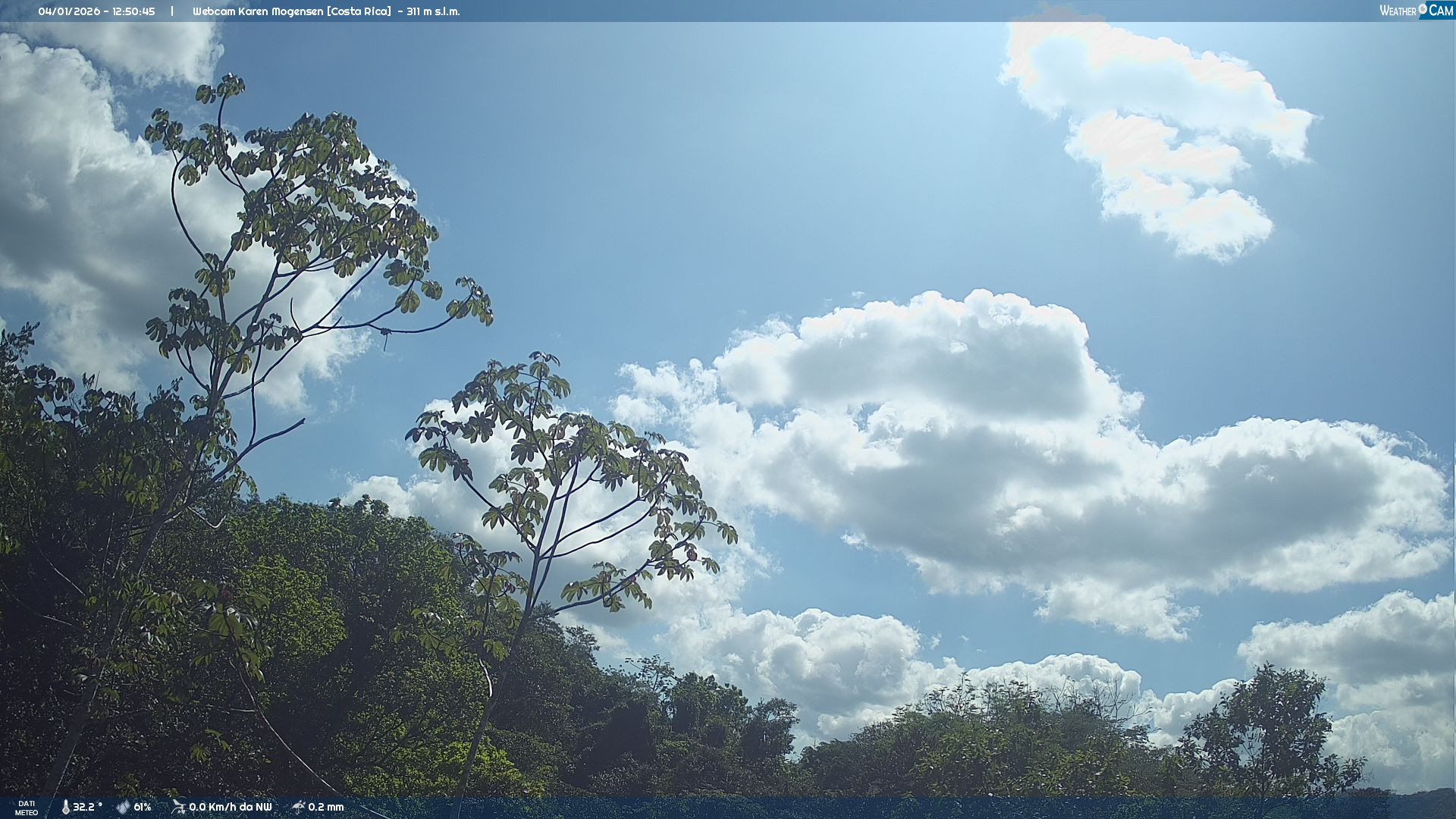1456x819 pixels.
Task: Click the camera lens icon in WeatherCam logo
Action: [x=1423, y=8]
